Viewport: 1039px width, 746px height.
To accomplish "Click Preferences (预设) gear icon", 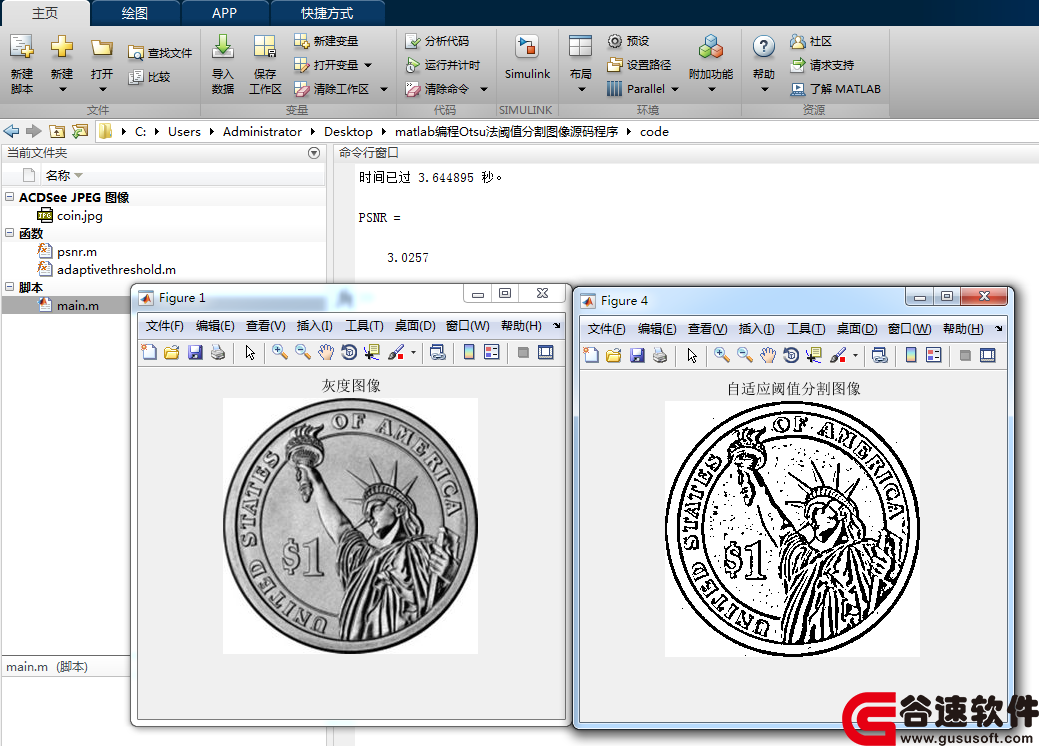I will coord(615,41).
